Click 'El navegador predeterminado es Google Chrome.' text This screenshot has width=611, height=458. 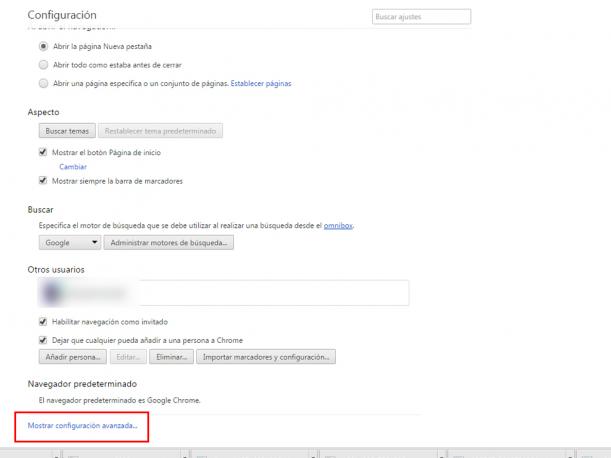click(120, 400)
